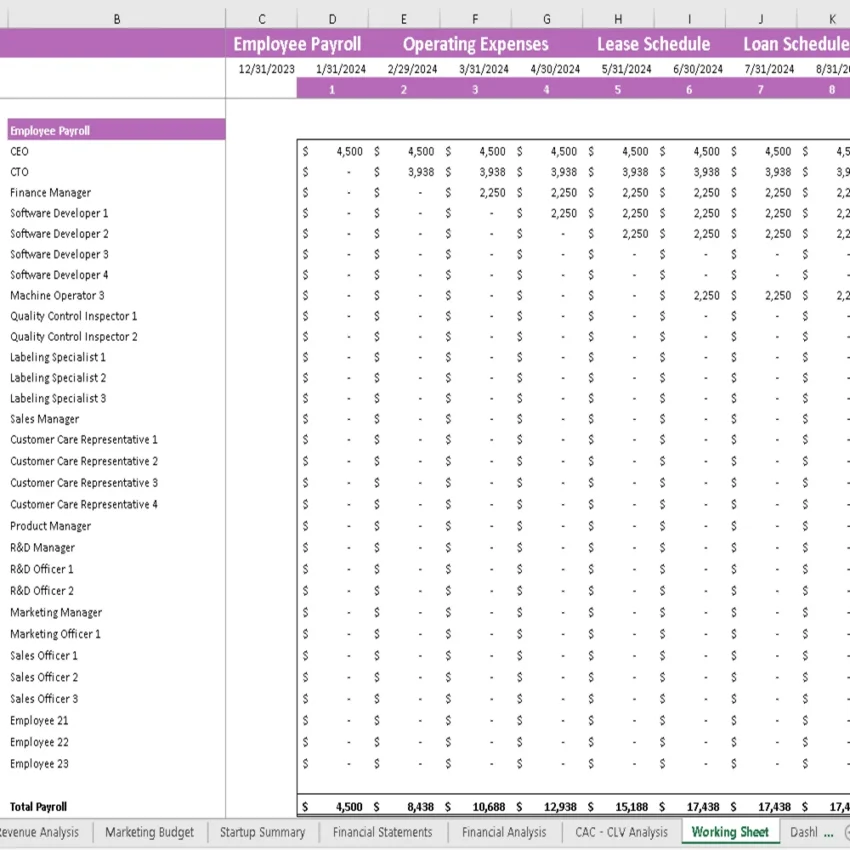Open the Marketing Budget tab

tap(149, 832)
